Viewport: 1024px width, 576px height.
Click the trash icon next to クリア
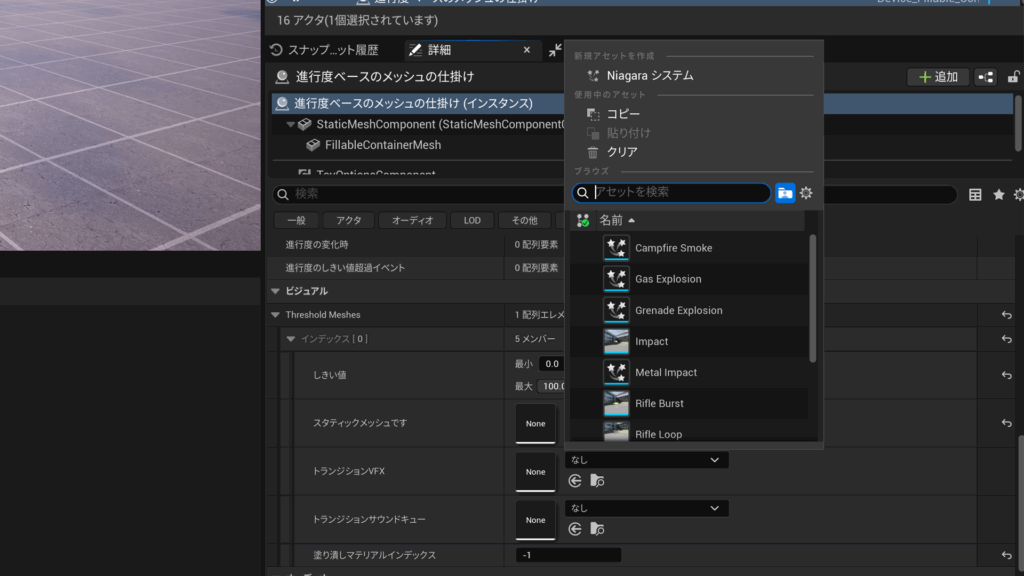point(593,152)
